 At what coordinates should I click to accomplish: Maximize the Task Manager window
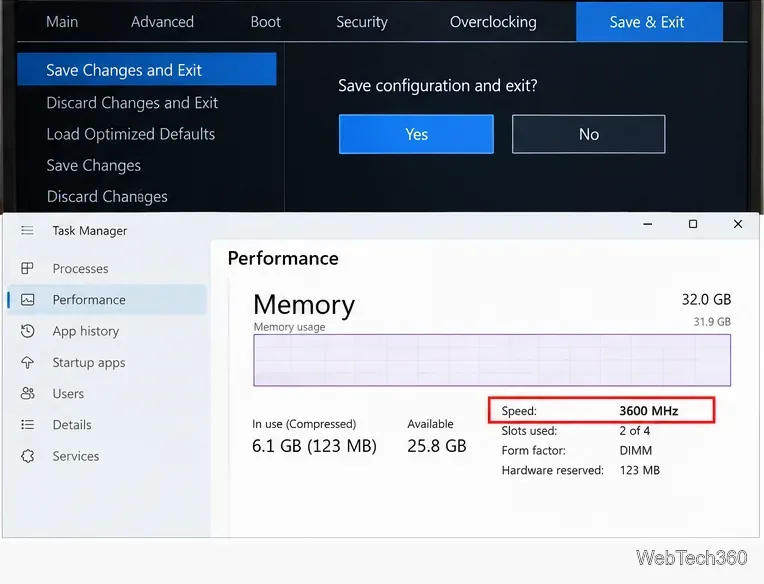coord(693,224)
